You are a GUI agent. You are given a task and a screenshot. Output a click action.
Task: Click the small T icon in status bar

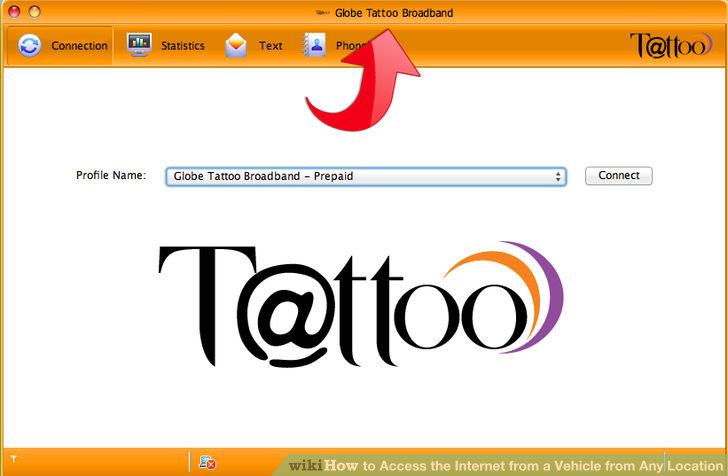click(13, 459)
